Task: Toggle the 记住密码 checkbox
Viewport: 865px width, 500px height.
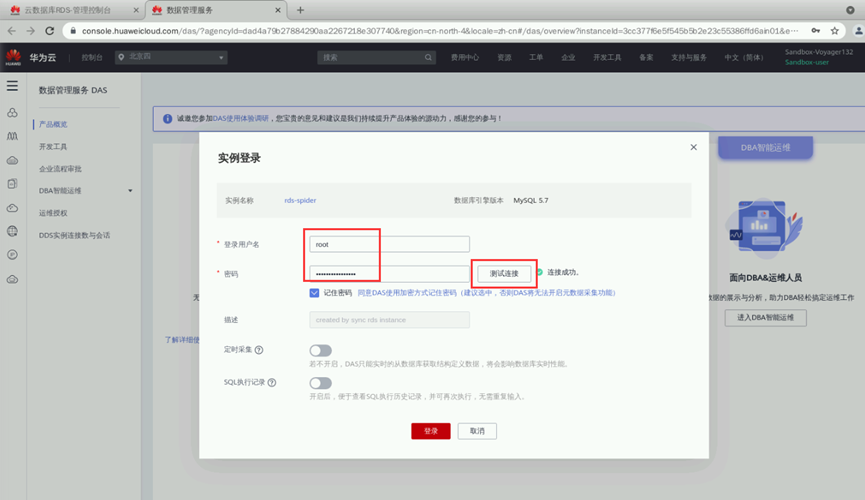Action: tap(314, 293)
